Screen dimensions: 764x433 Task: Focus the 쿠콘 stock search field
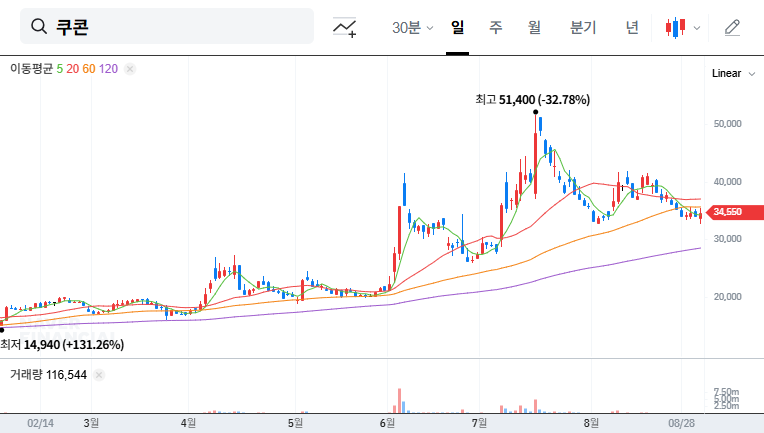(167, 26)
